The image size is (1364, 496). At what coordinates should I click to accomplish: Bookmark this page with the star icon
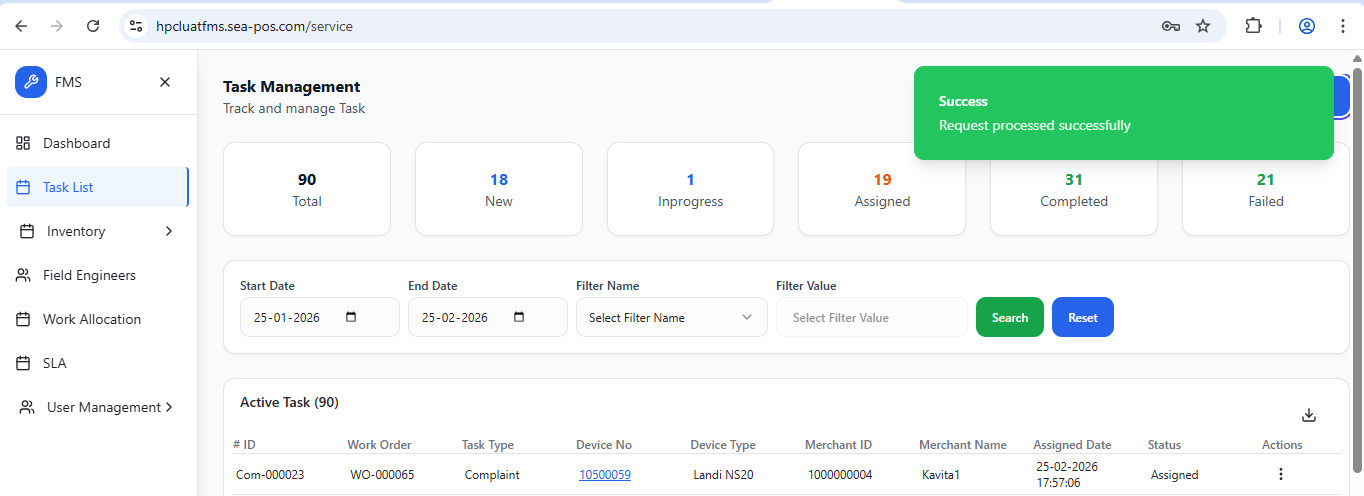click(1203, 26)
